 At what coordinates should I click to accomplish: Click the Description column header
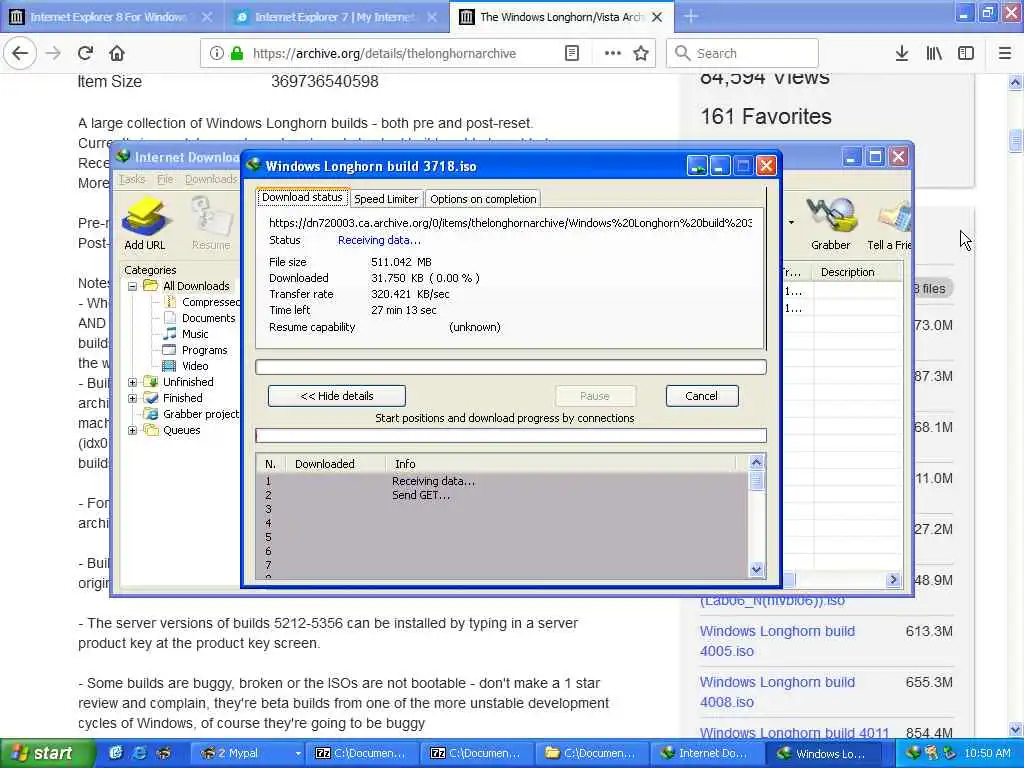tap(857, 272)
